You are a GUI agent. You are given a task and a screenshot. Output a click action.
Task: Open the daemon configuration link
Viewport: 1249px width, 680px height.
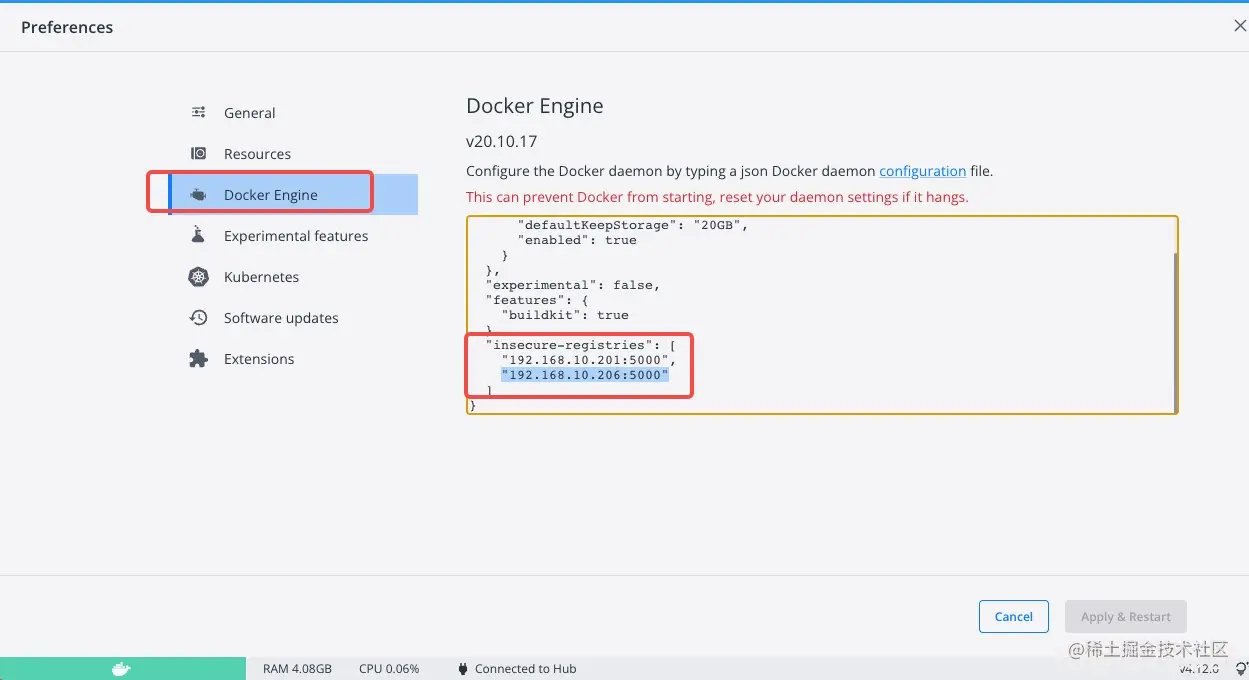[922, 171]
